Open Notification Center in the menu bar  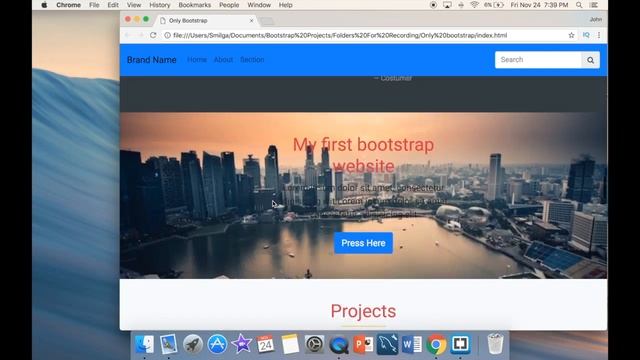click(x=594, y=5)
